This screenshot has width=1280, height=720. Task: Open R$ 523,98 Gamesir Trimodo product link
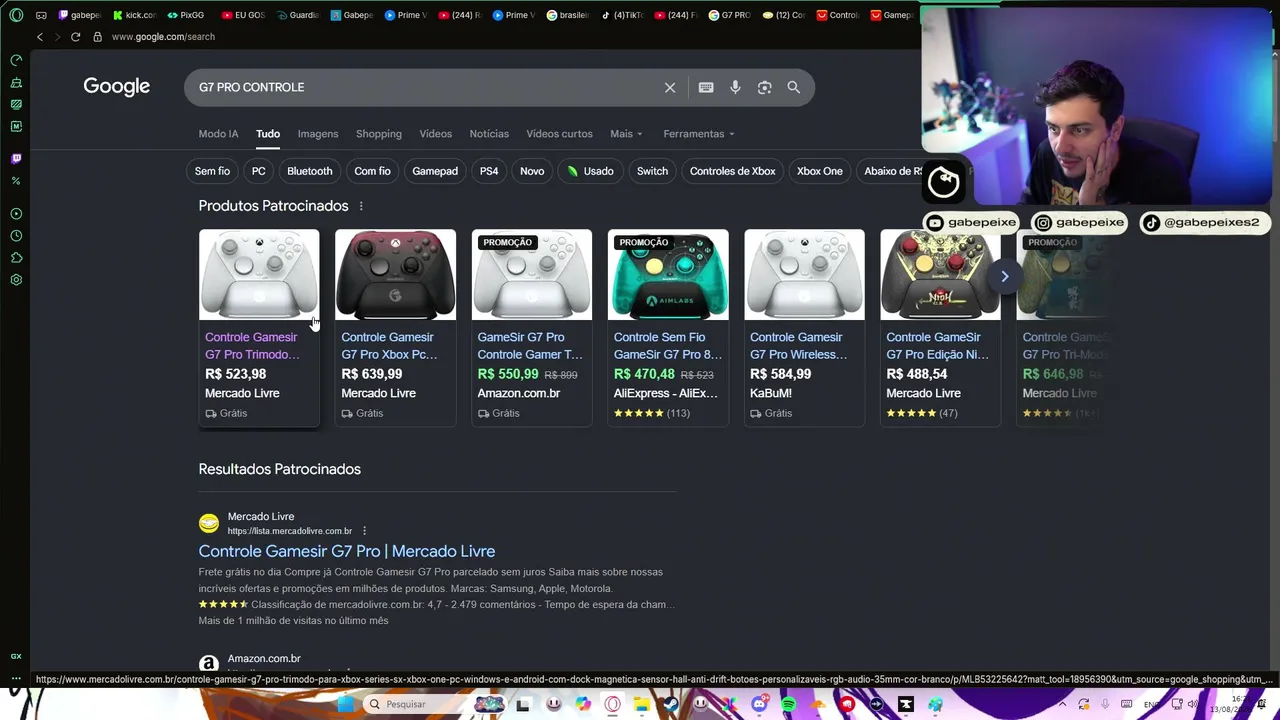click(x=252, y=346)
